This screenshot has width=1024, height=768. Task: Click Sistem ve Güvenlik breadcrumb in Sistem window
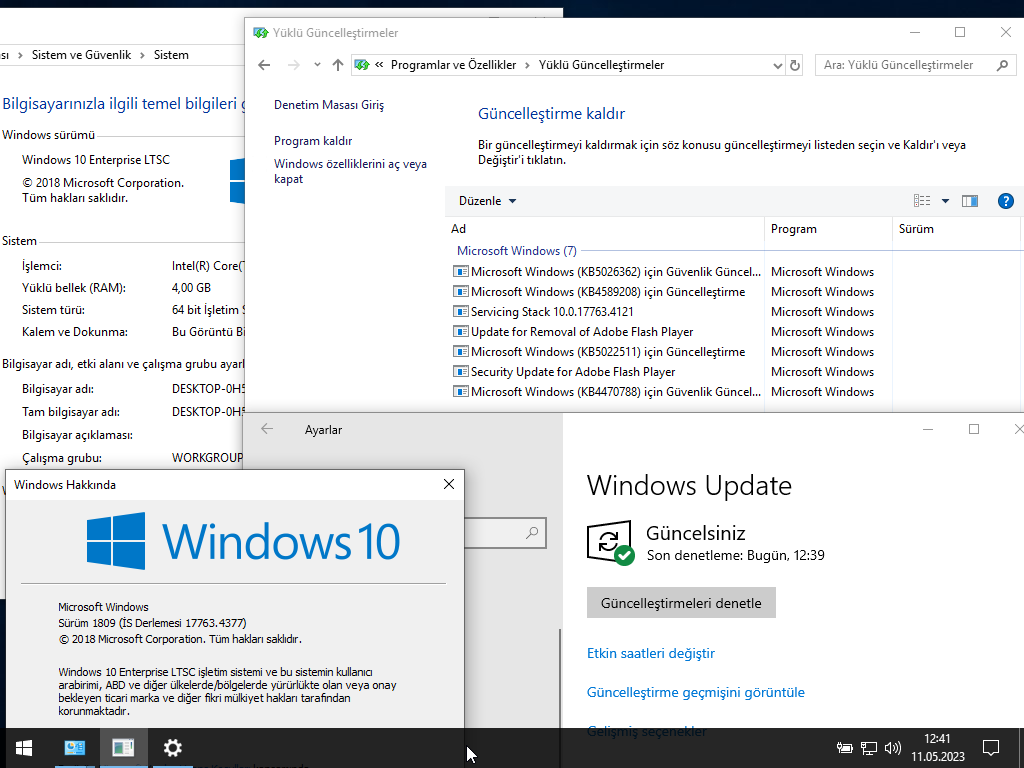pyautogui.click(x=82, y=55)
